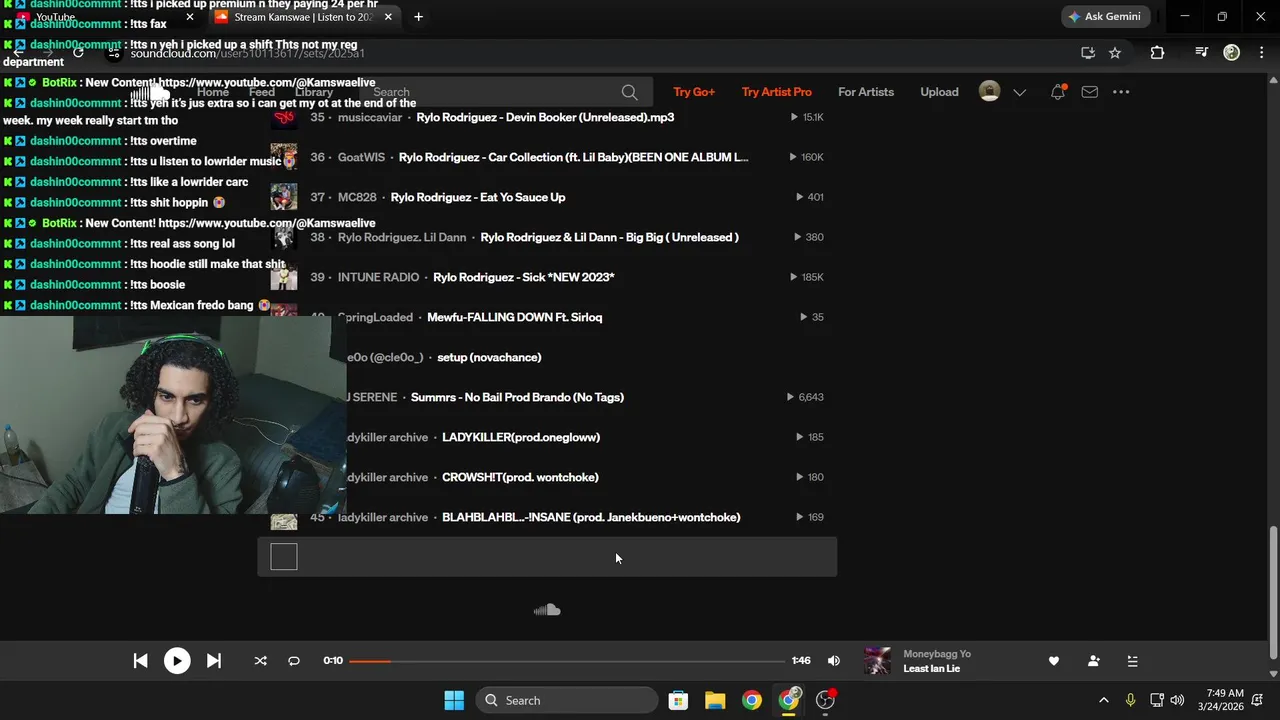Open Chrome three-dot menu

[1260, 53]
